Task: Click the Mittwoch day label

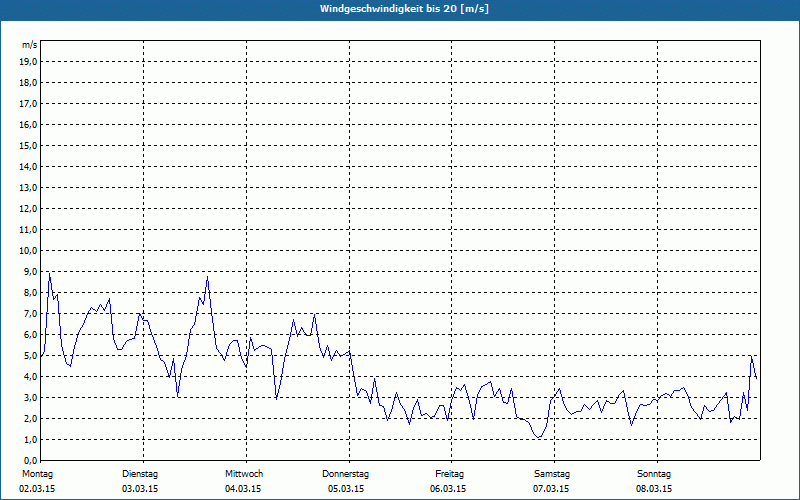Action: 244,474
